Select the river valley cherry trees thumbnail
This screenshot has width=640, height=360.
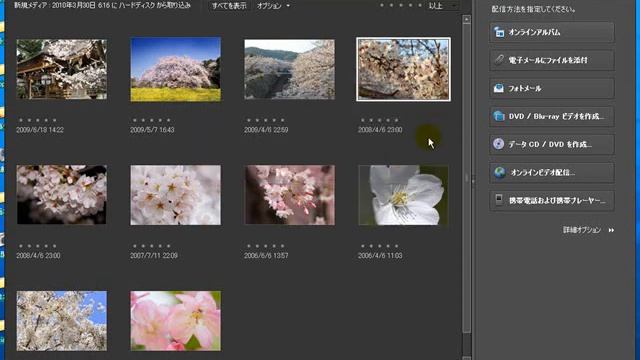[x=289, y=69]
